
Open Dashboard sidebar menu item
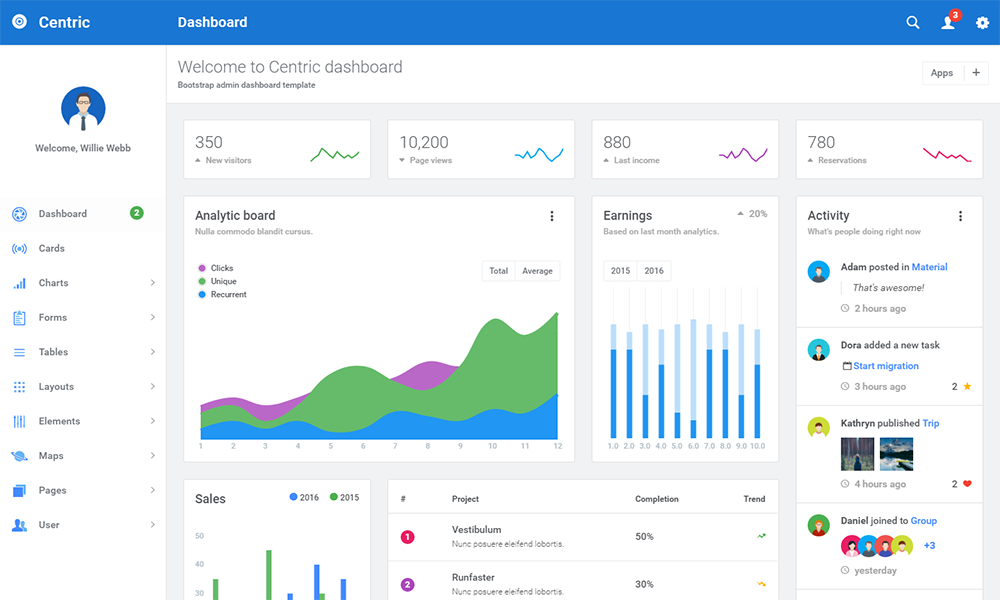pos(63,214)
